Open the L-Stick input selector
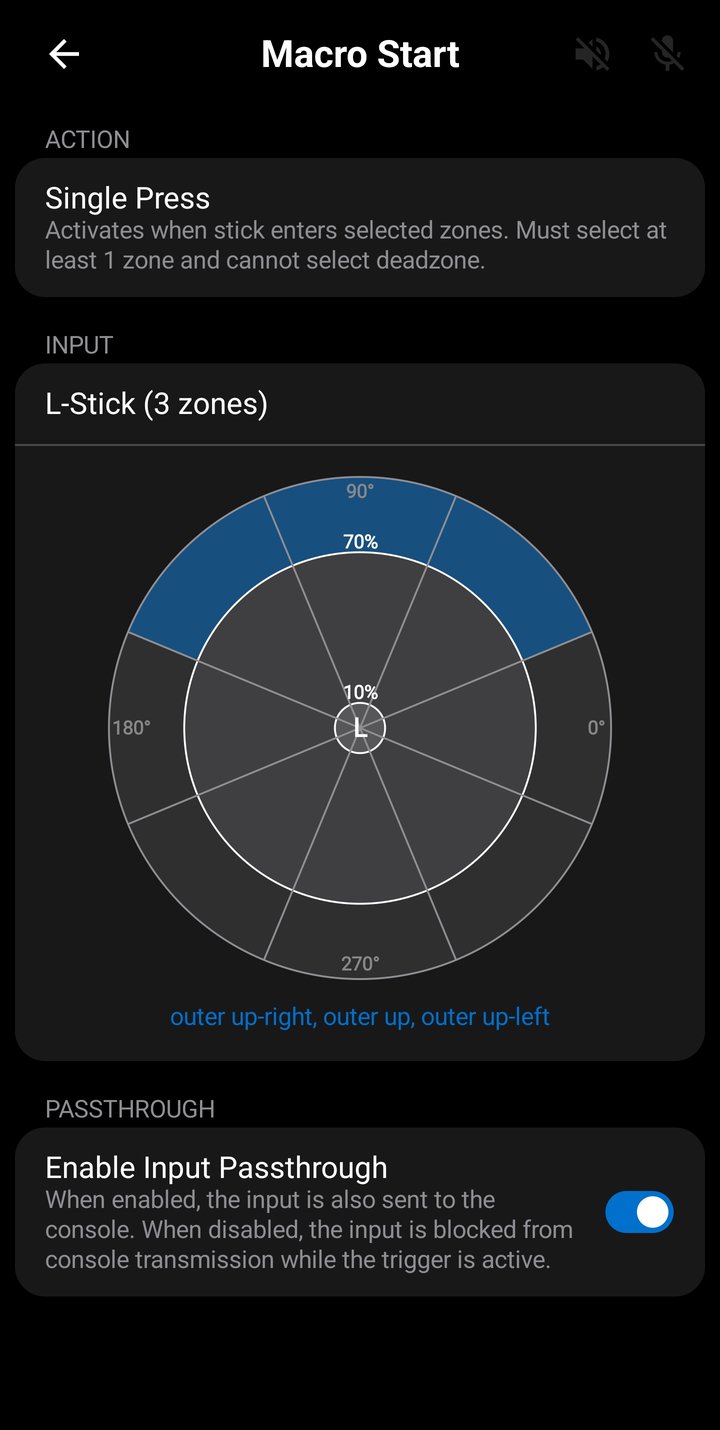The height and width of the screenshot is (1430, 720). [360, 405]
